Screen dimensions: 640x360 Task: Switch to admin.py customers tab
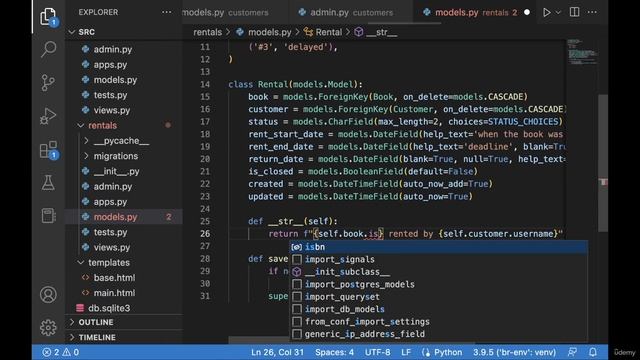pyautogui.click(x=351, y=13)
